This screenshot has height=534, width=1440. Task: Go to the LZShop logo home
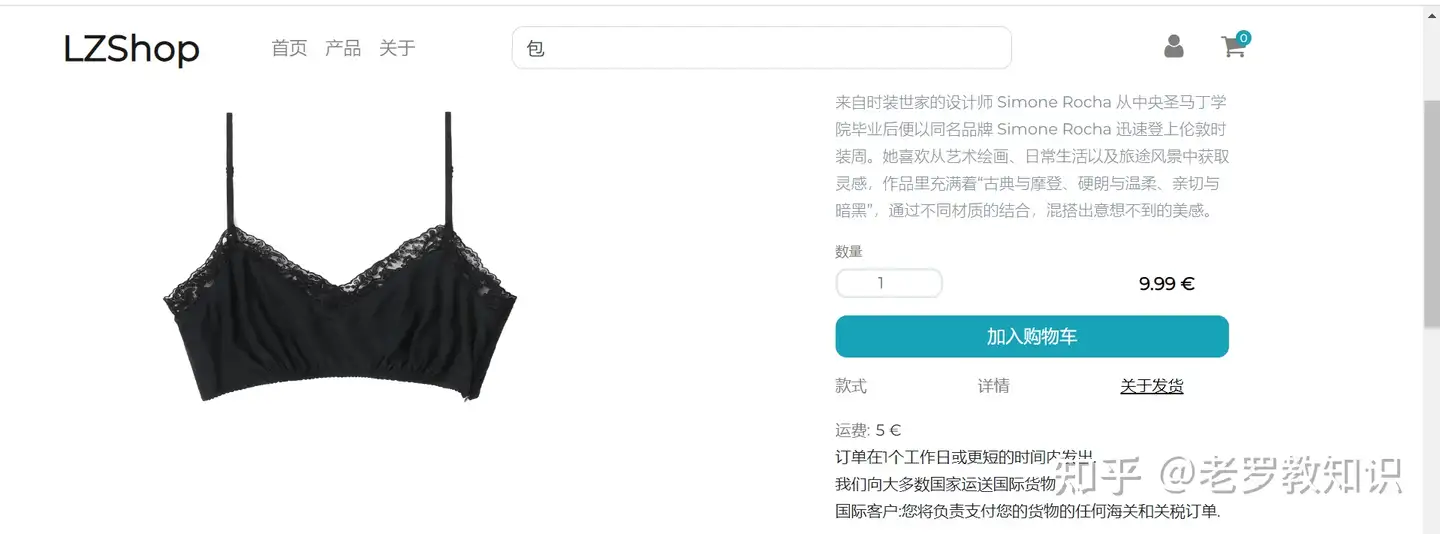131,48
